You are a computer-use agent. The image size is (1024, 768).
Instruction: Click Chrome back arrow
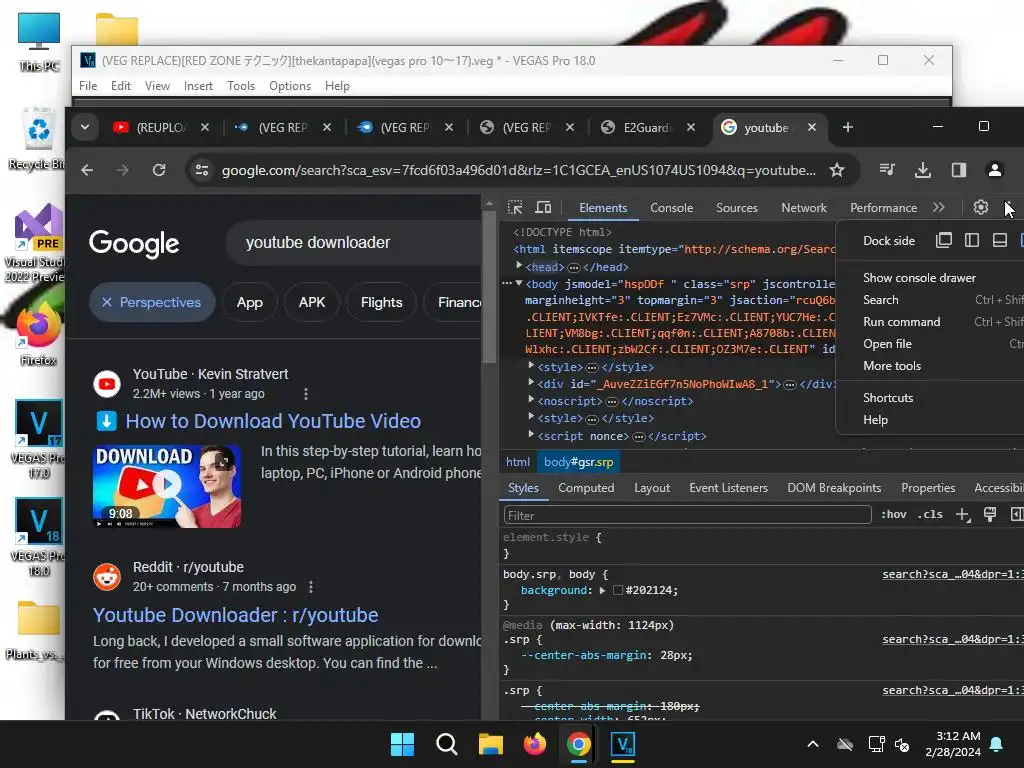coord(87,170)
